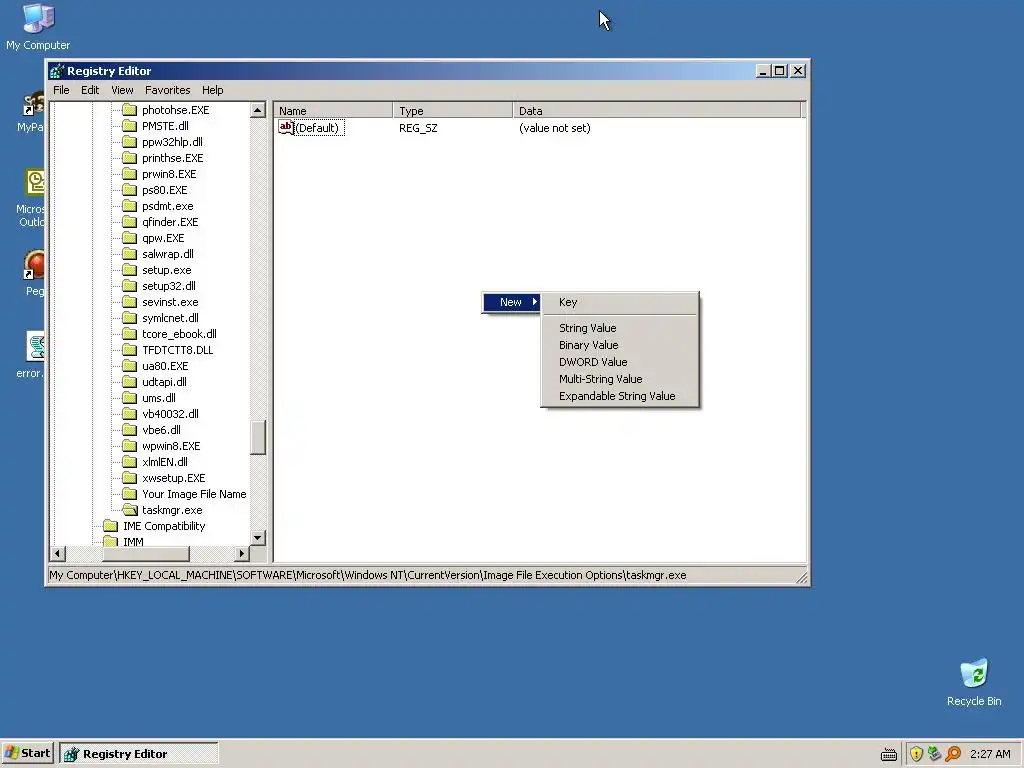Click the salwrap.dll folder icon

(130, 254)
